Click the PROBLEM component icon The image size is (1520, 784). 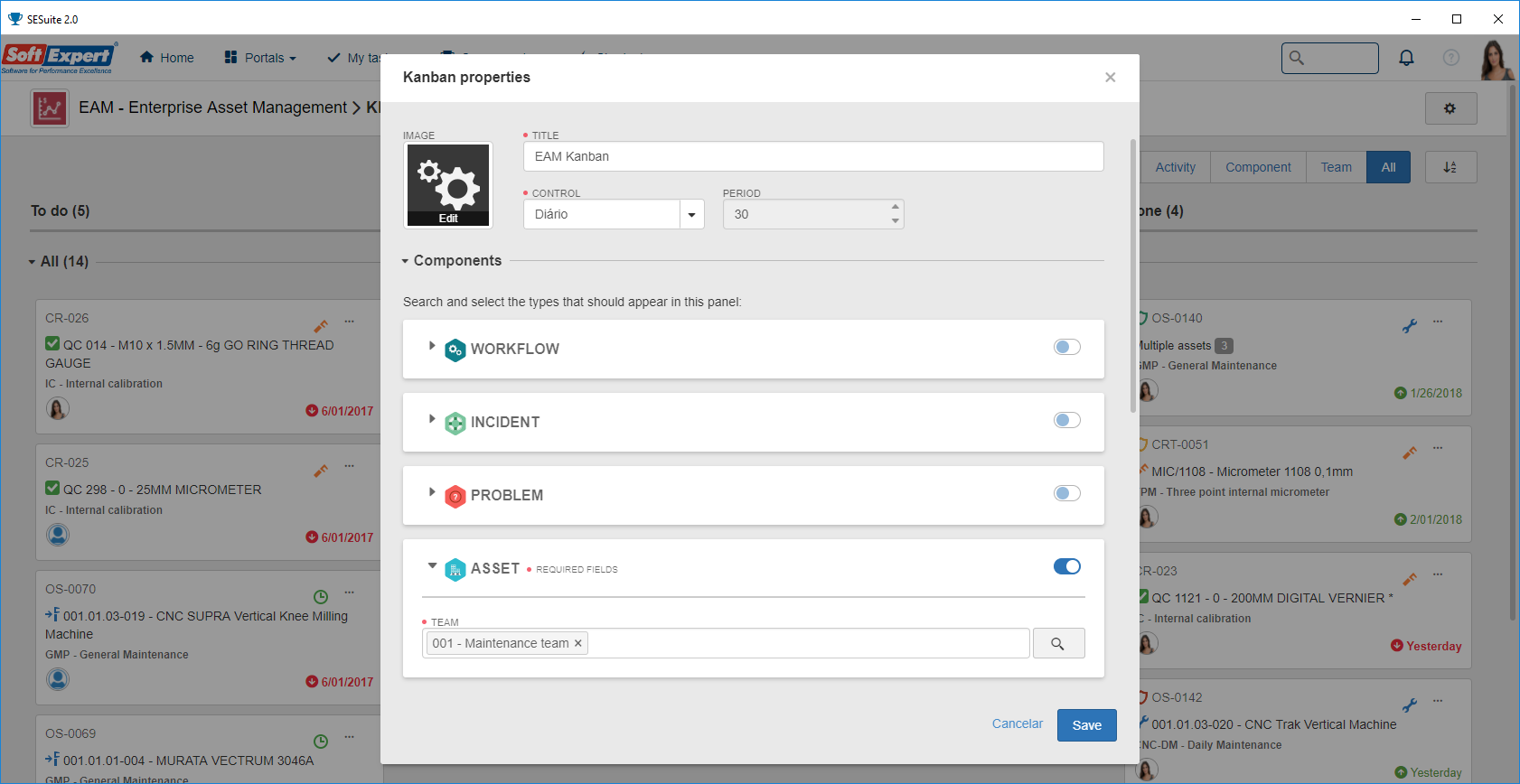click(455, 496)
